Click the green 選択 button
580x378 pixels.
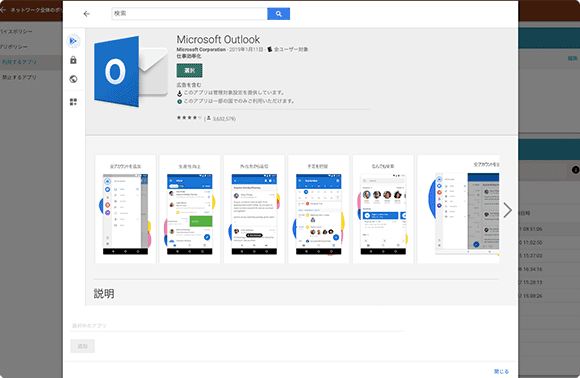point(189,70)
